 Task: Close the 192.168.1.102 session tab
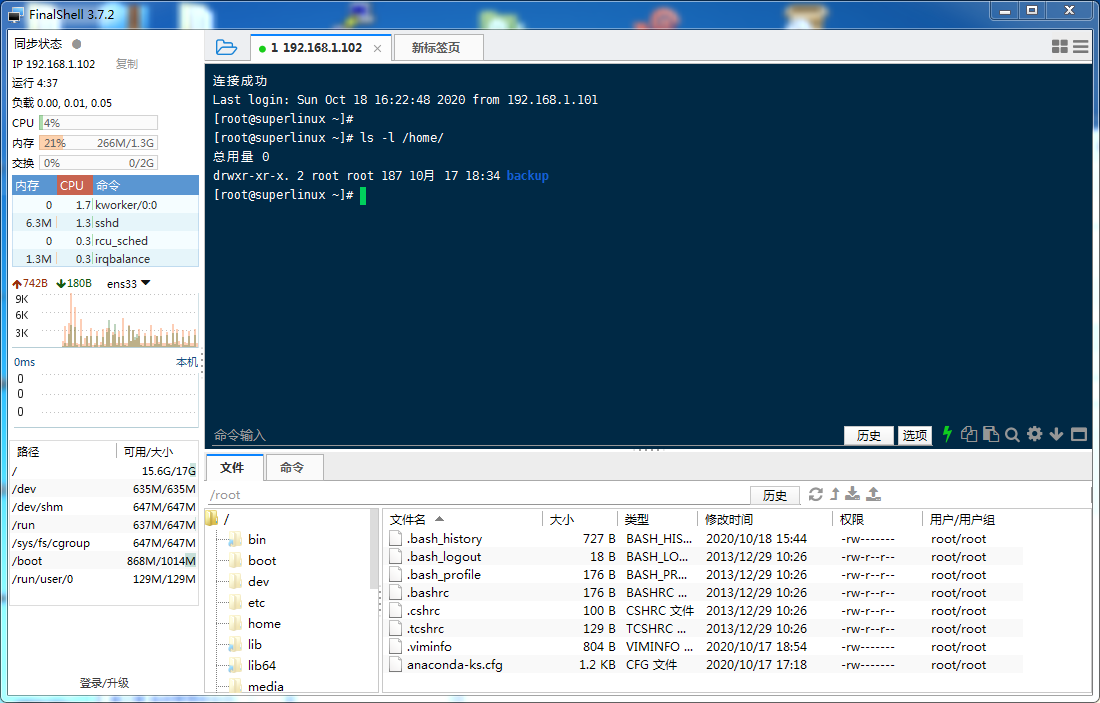pos(377,48)
